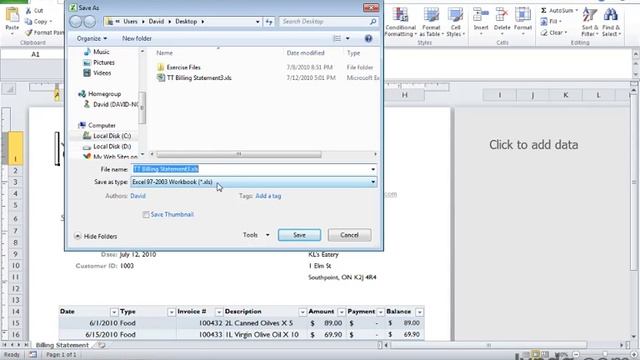
Task: Select the Exercise Files folder
Action: (x=183, y=67)
